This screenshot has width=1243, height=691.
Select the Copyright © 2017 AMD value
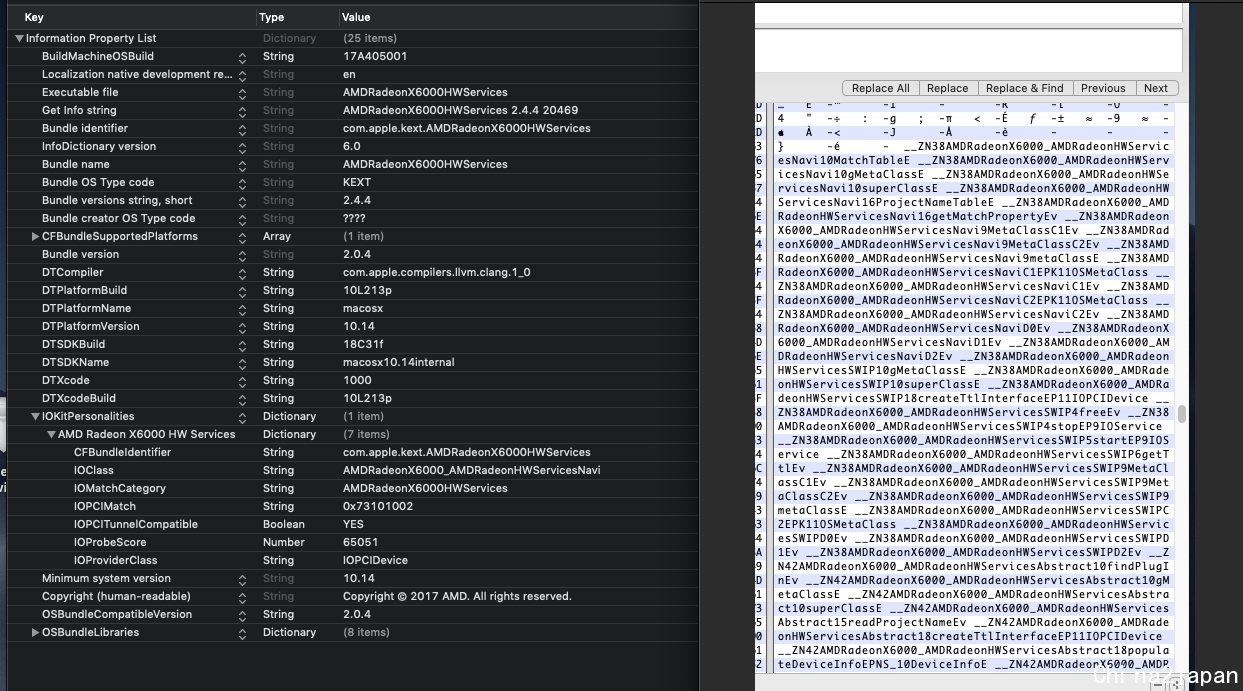coord(457,596)
